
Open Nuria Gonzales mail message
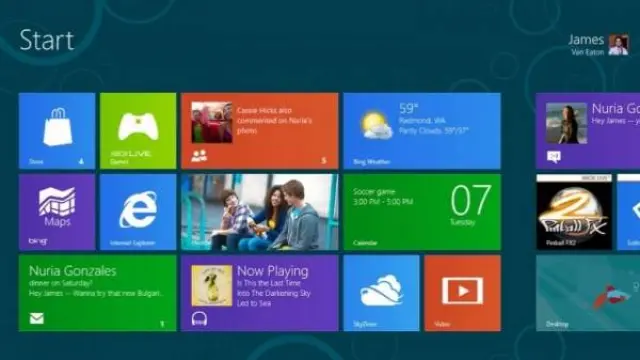pos(98,293)
